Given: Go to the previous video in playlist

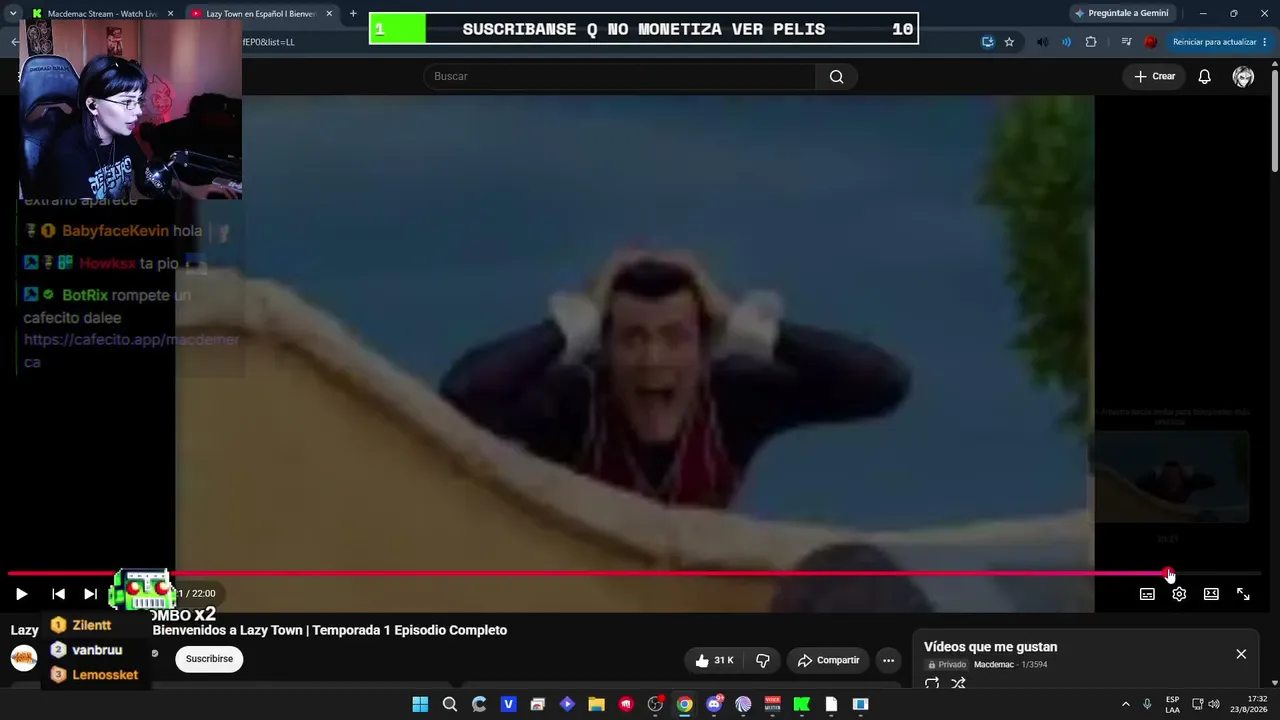Looking at the screenshot, I should tap(58, 594).
